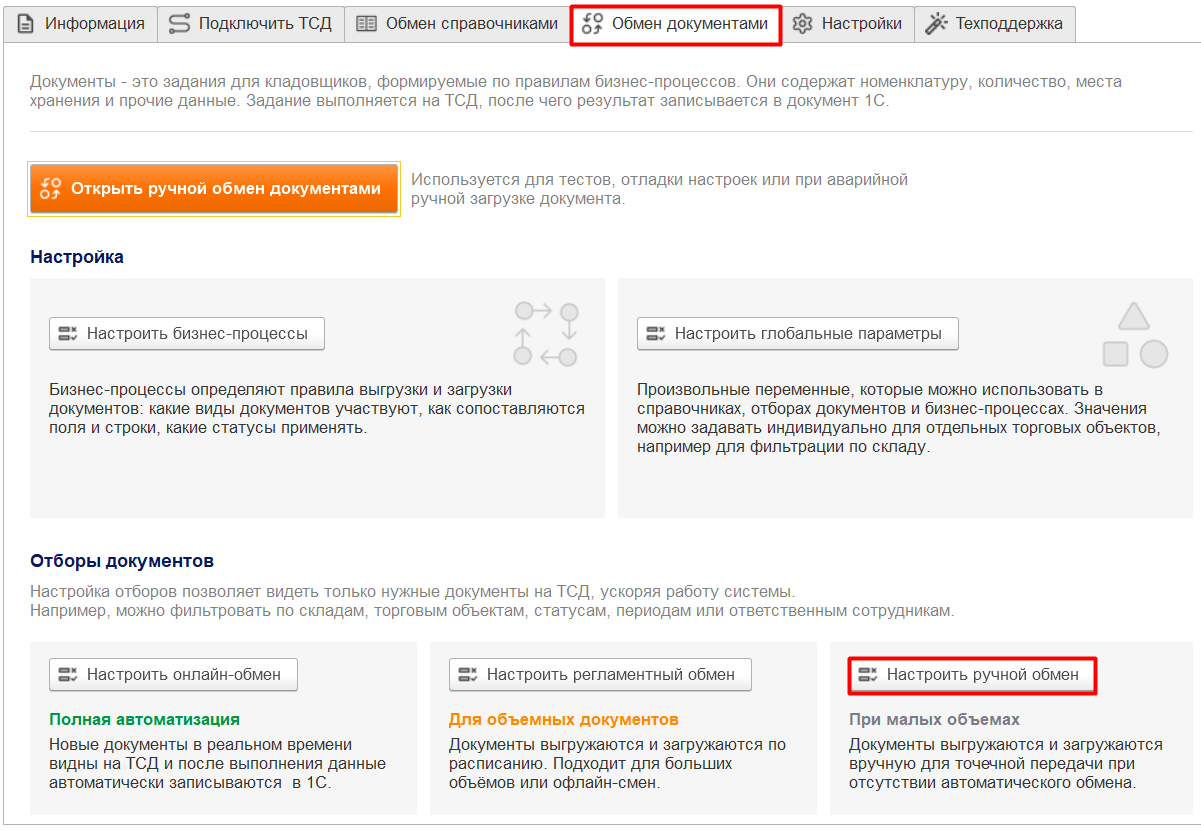Click Открыть ручной обмен документами button
This screenshot has width=1201, height=831.
pyautogui.click(x=214, y=189)
